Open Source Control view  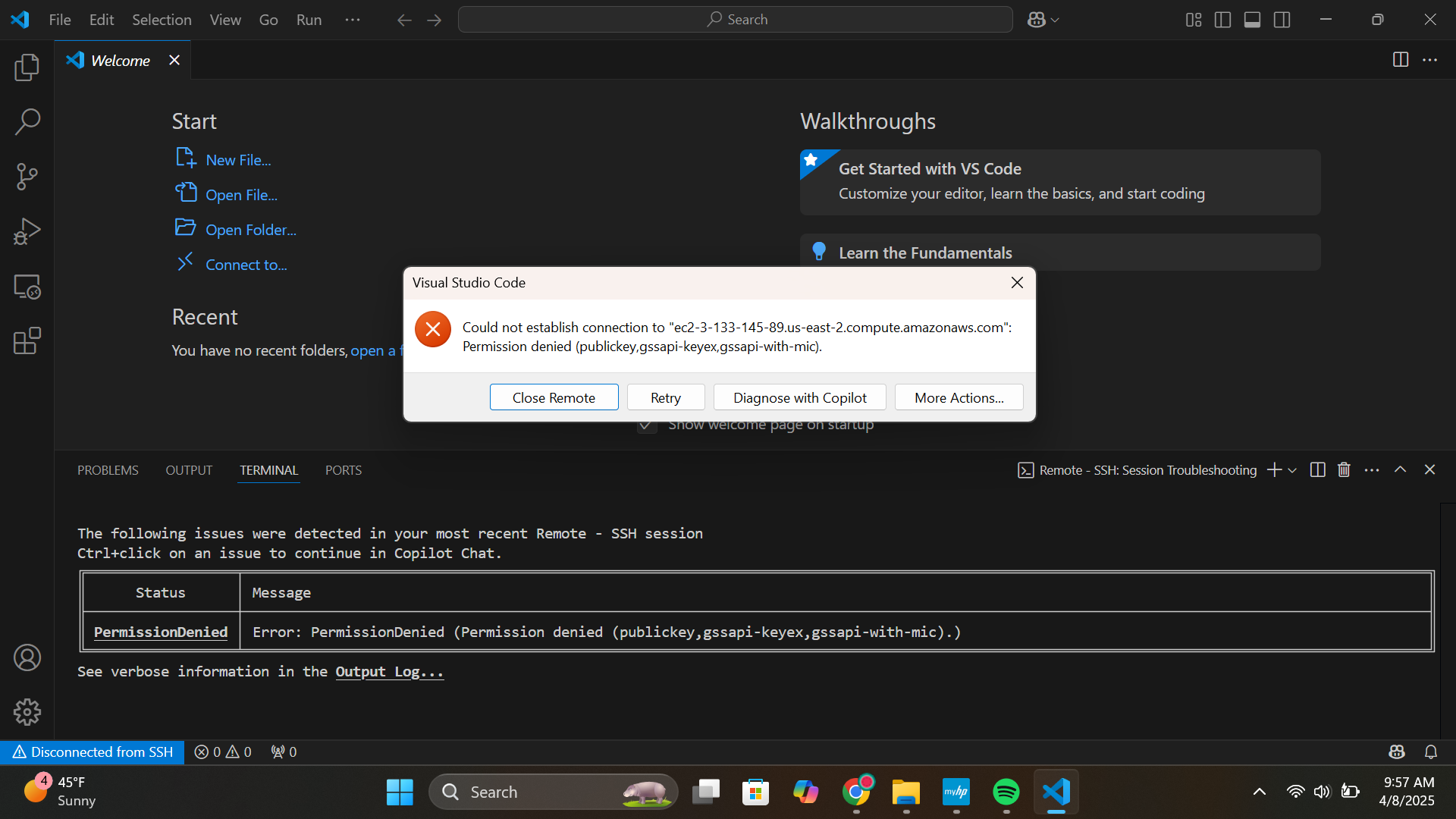click(x=27, y=177)
